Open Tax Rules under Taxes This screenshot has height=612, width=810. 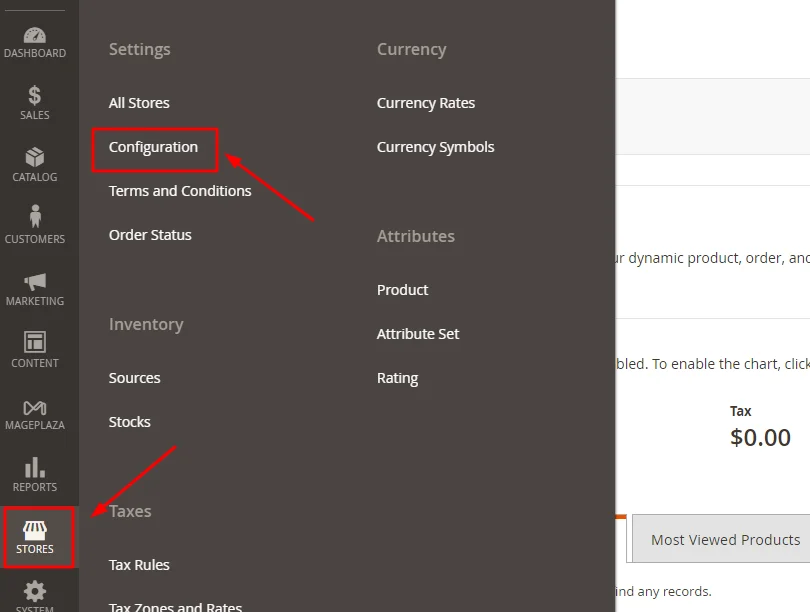coord(139,565)
